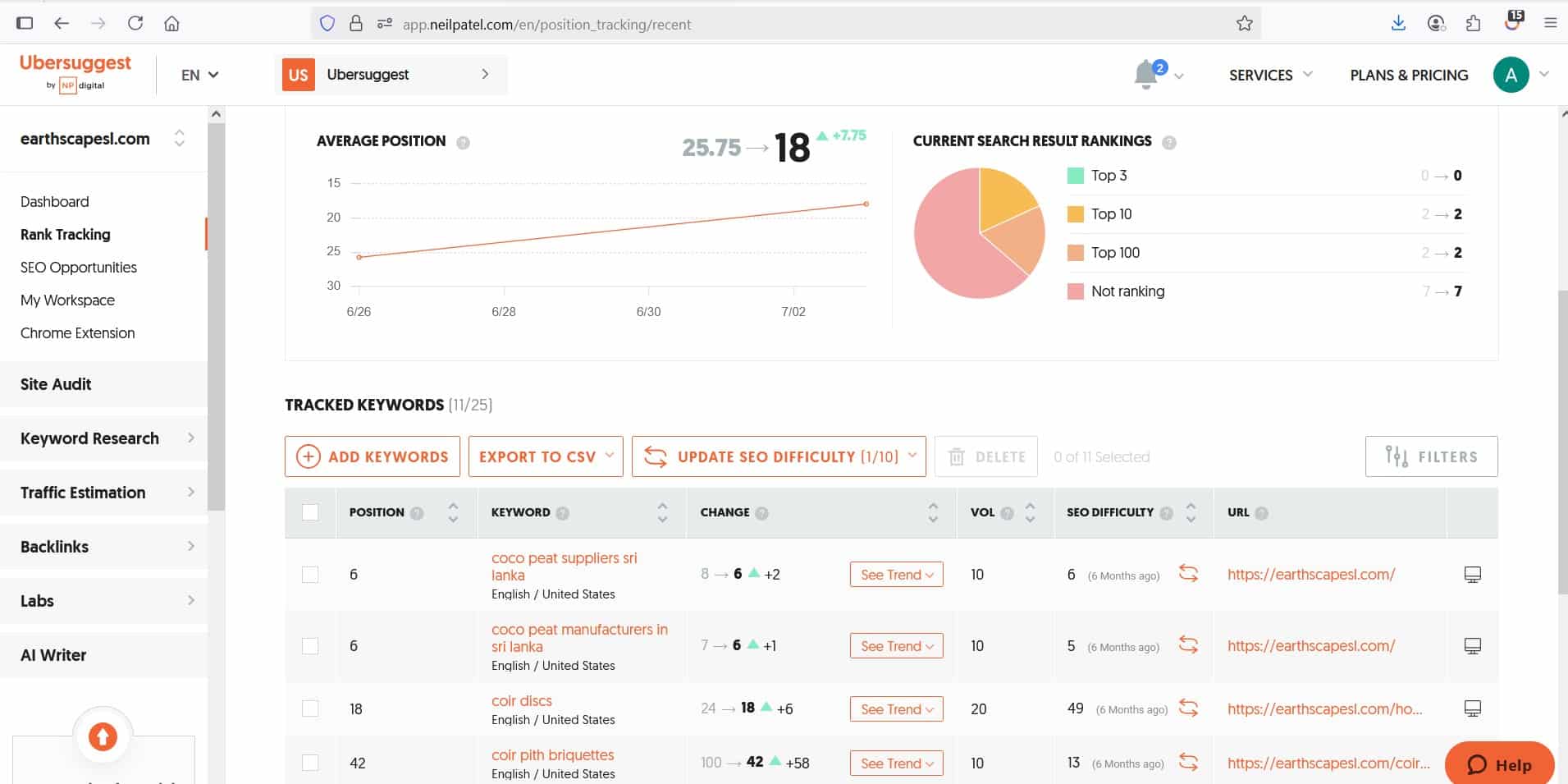Click the Not ranking pink legend swatch
Image resolution: width=1568 pixels, height=784 pixels.
1075,291
